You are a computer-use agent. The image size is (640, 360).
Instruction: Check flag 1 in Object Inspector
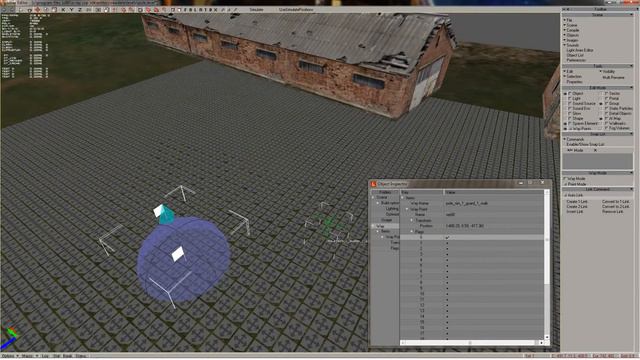447,243
